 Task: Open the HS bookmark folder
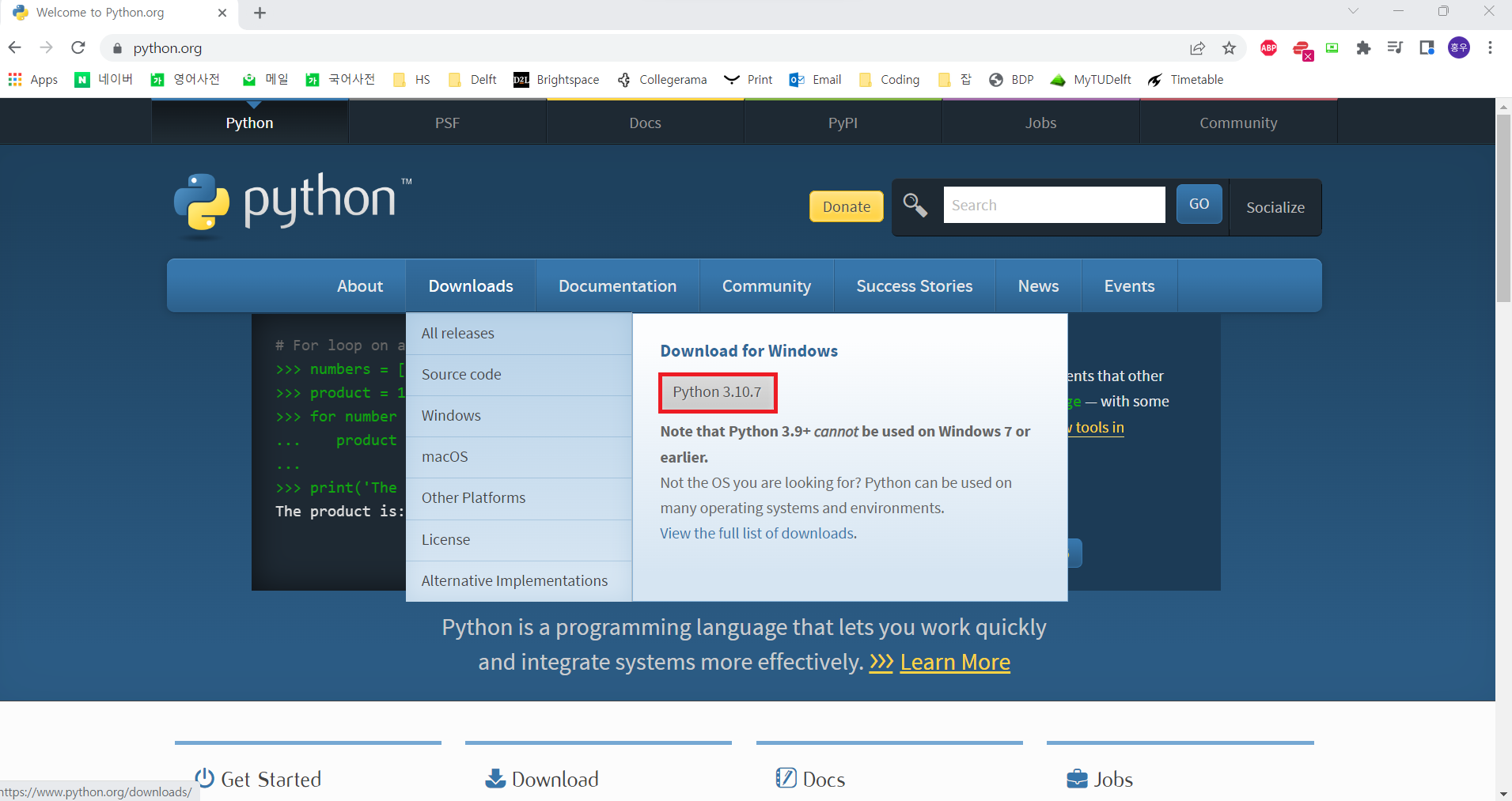point(411,80)
